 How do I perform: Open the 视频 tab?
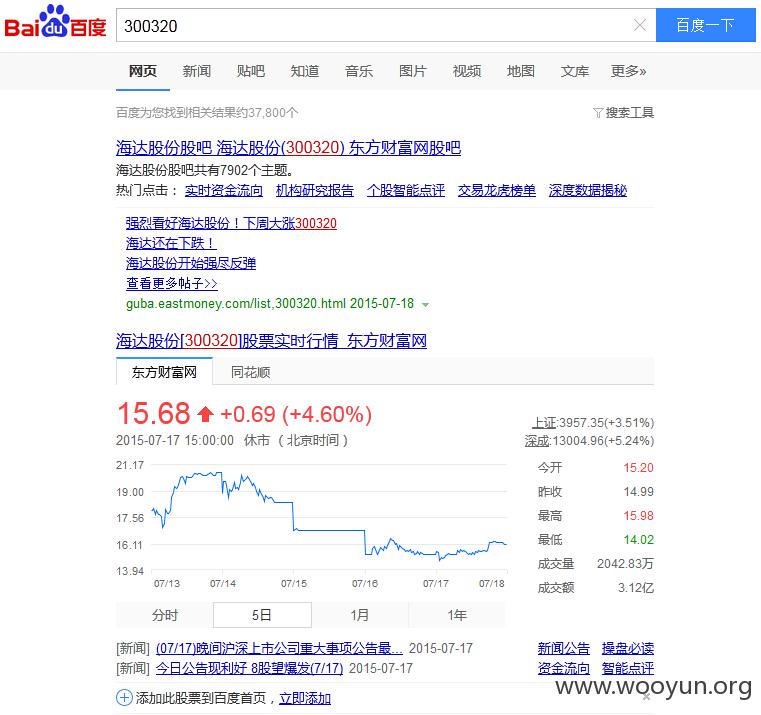point(467,71)
